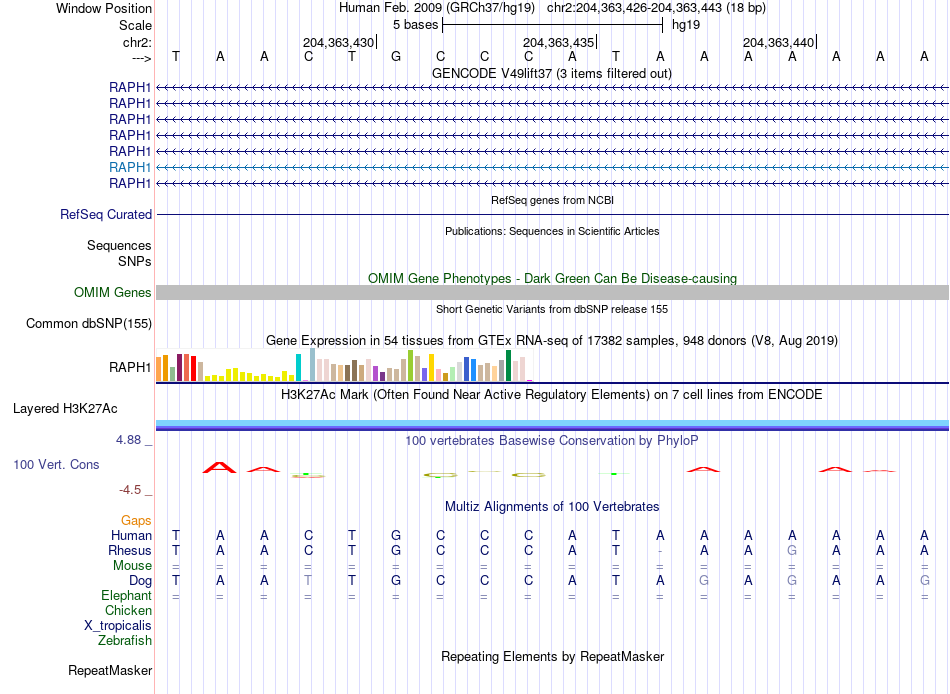This screenshot has width=950, height=694.
Task: Click the RepeatMasker track label
Action: coord(110,671)
